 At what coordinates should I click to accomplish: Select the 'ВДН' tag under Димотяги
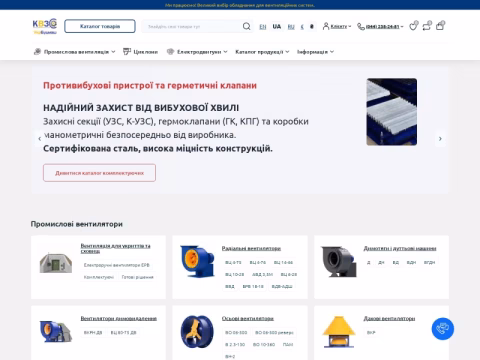pyautogui.click(x=411, y=262)
